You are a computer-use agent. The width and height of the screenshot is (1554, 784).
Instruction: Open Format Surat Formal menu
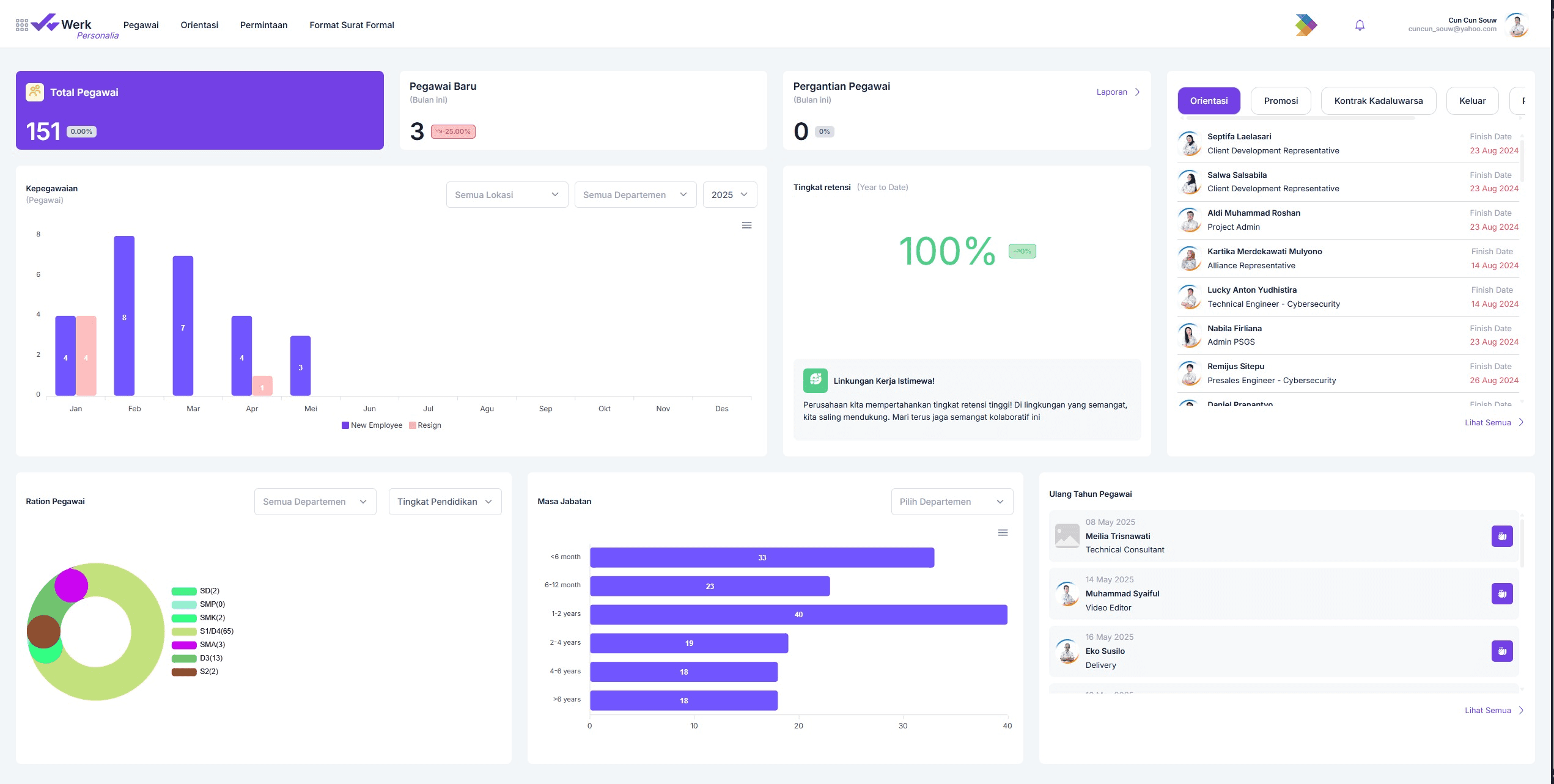coord(352,25)
